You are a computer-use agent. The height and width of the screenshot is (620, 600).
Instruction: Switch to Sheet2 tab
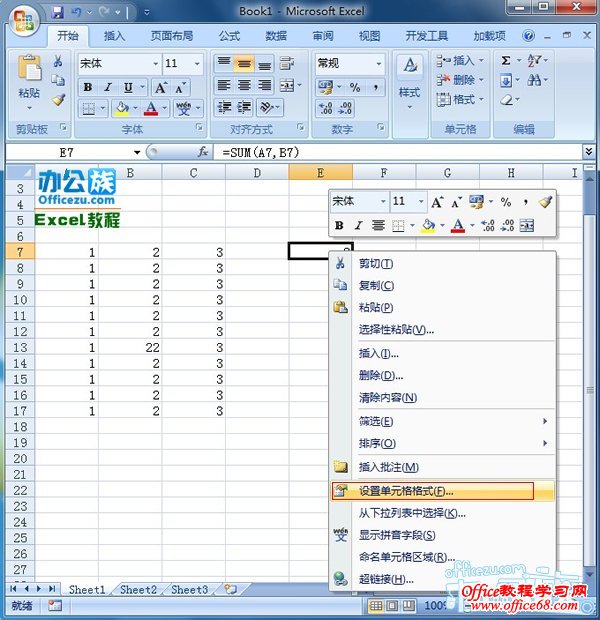[x=138, y=590]
